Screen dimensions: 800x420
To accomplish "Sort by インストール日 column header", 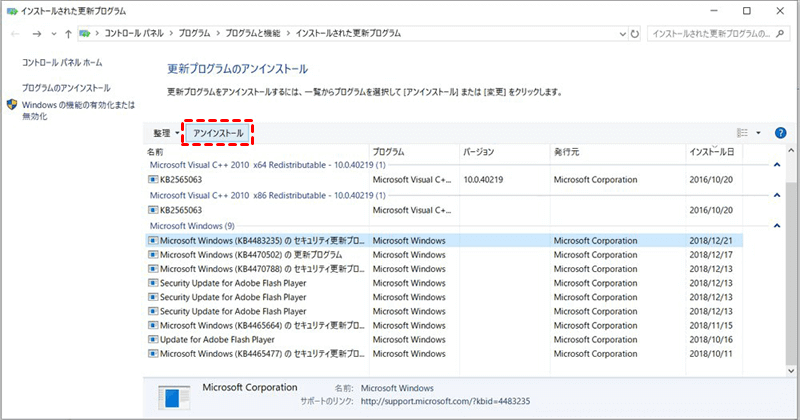I will [713, 152].
